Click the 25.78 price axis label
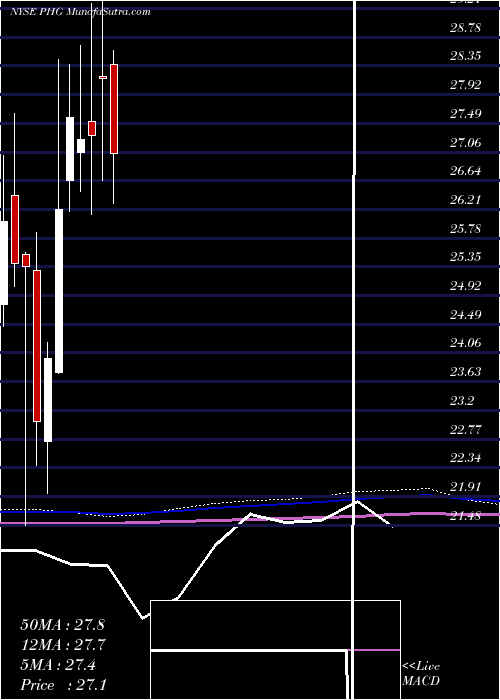 (465, 229)
